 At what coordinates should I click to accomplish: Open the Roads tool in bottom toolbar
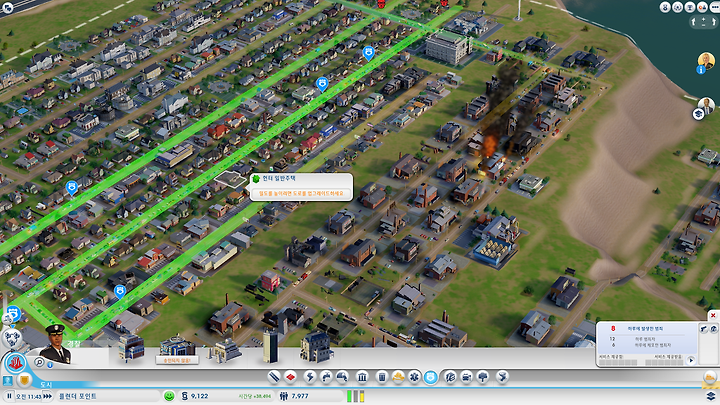274,377
